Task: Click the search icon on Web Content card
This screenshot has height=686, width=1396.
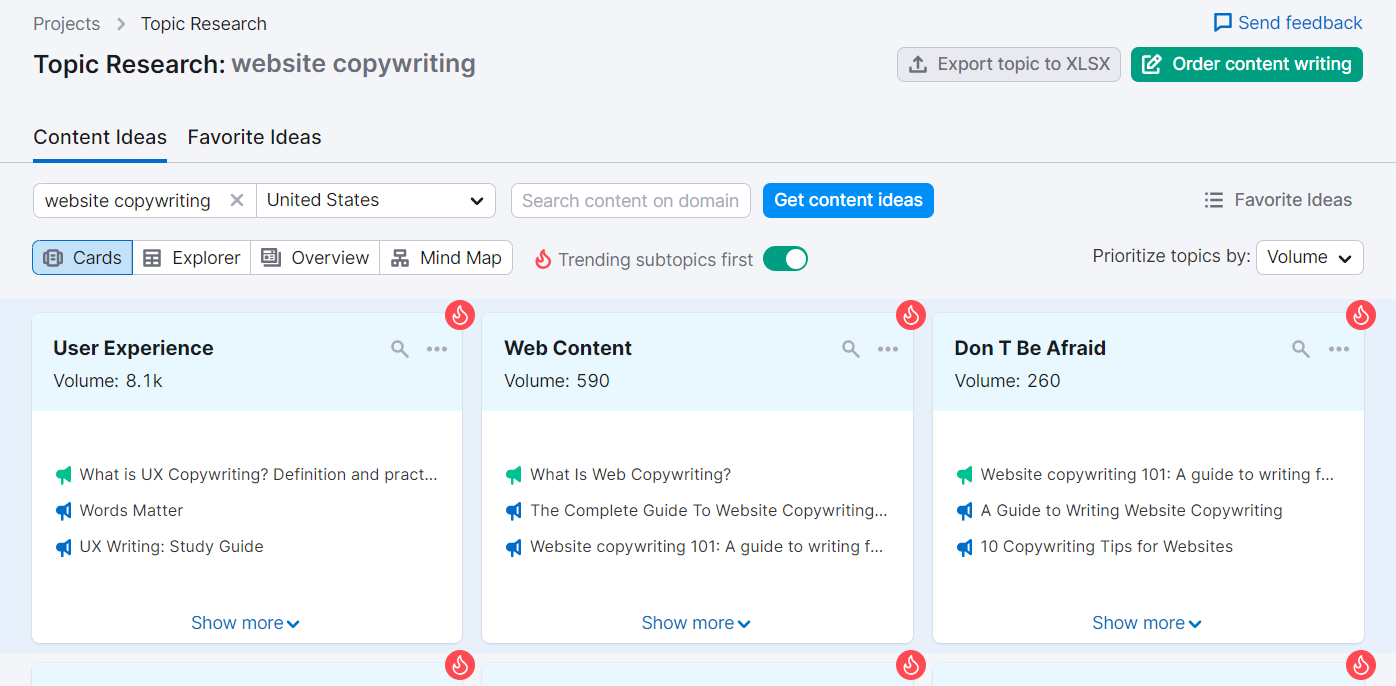Action: 851,349
